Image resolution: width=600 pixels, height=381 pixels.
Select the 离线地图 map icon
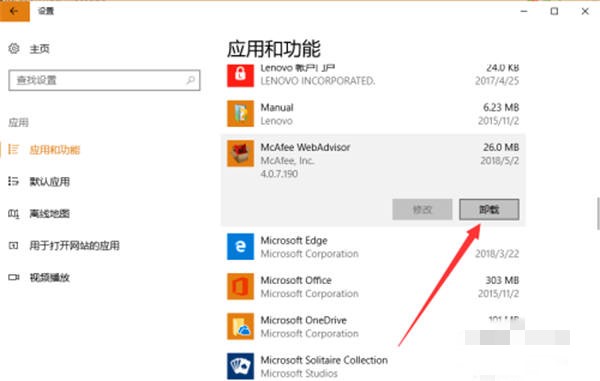[x=13, y=213]
